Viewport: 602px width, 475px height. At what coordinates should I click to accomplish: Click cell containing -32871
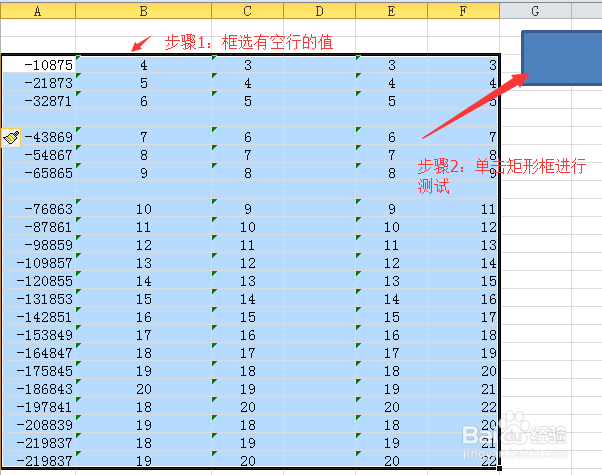[38, 101]
